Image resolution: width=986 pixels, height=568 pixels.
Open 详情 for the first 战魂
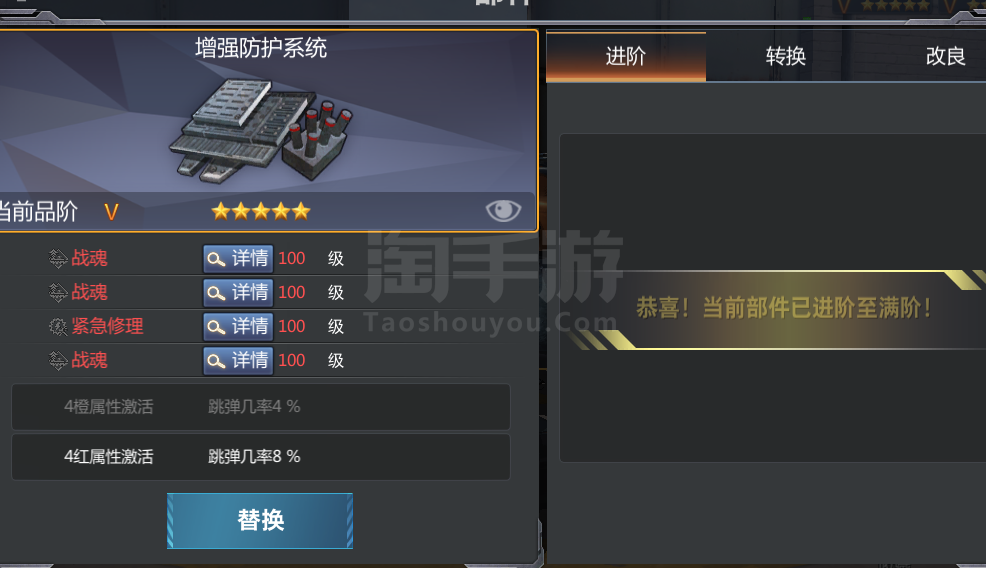pos(238,259)
